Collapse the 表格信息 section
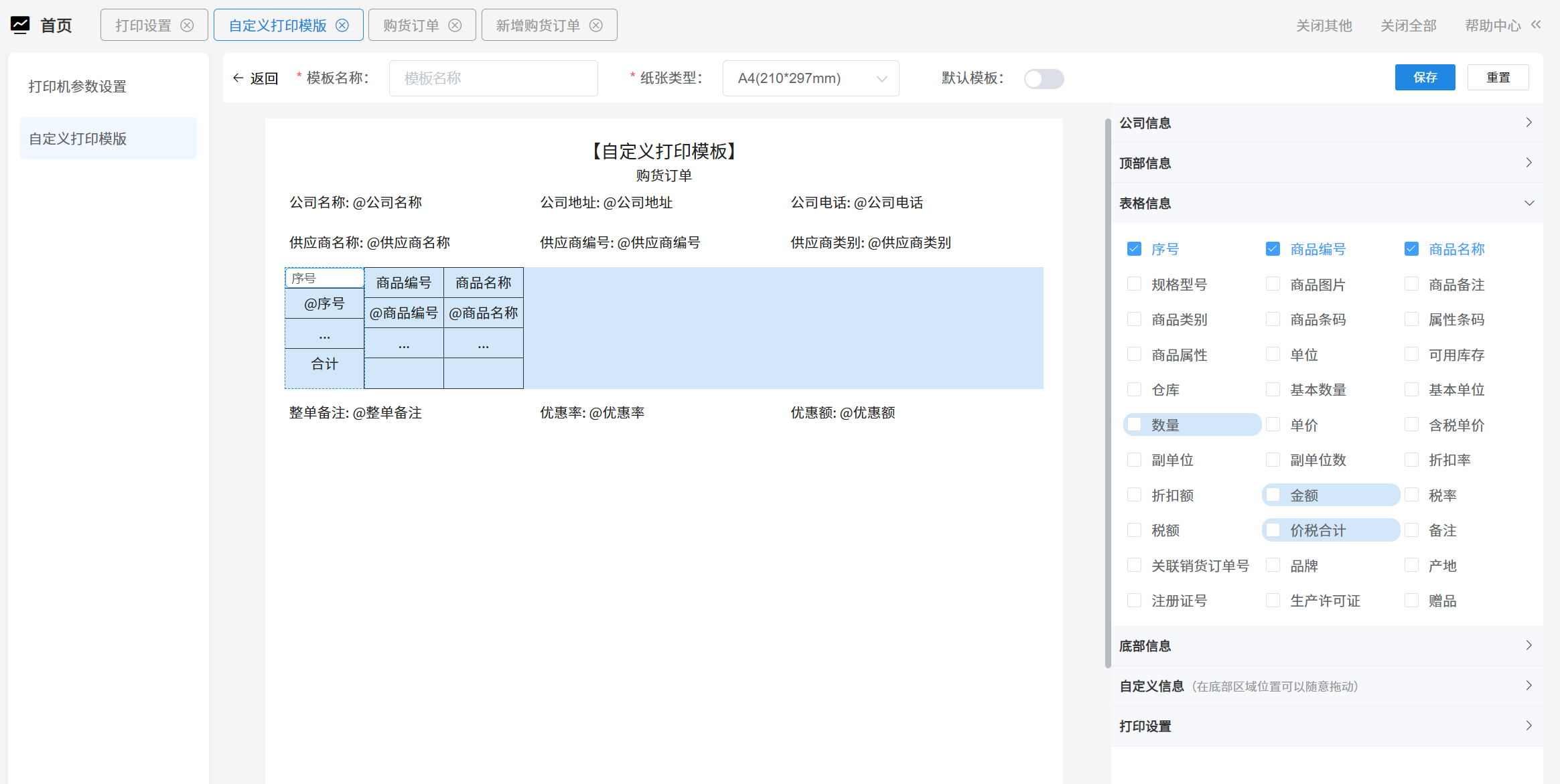1560x784 pixels. (1326, 204)
